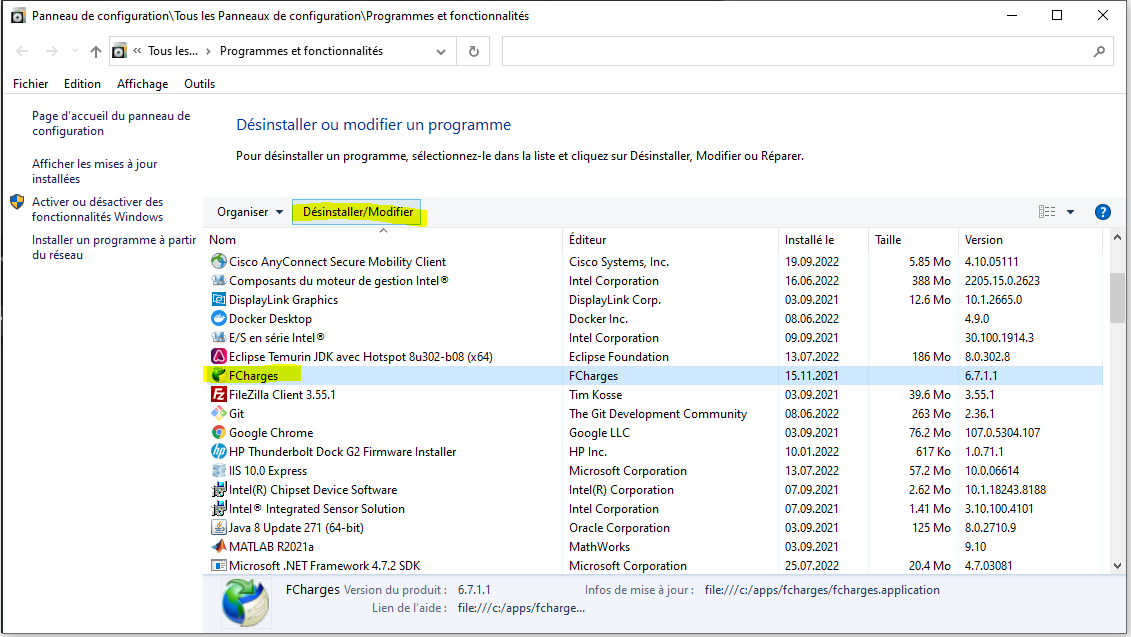The image size is (1131, 637).
Task: Open Installer un programme à partir du réseau
Action: pyautogui.click(x=114, y=247)
